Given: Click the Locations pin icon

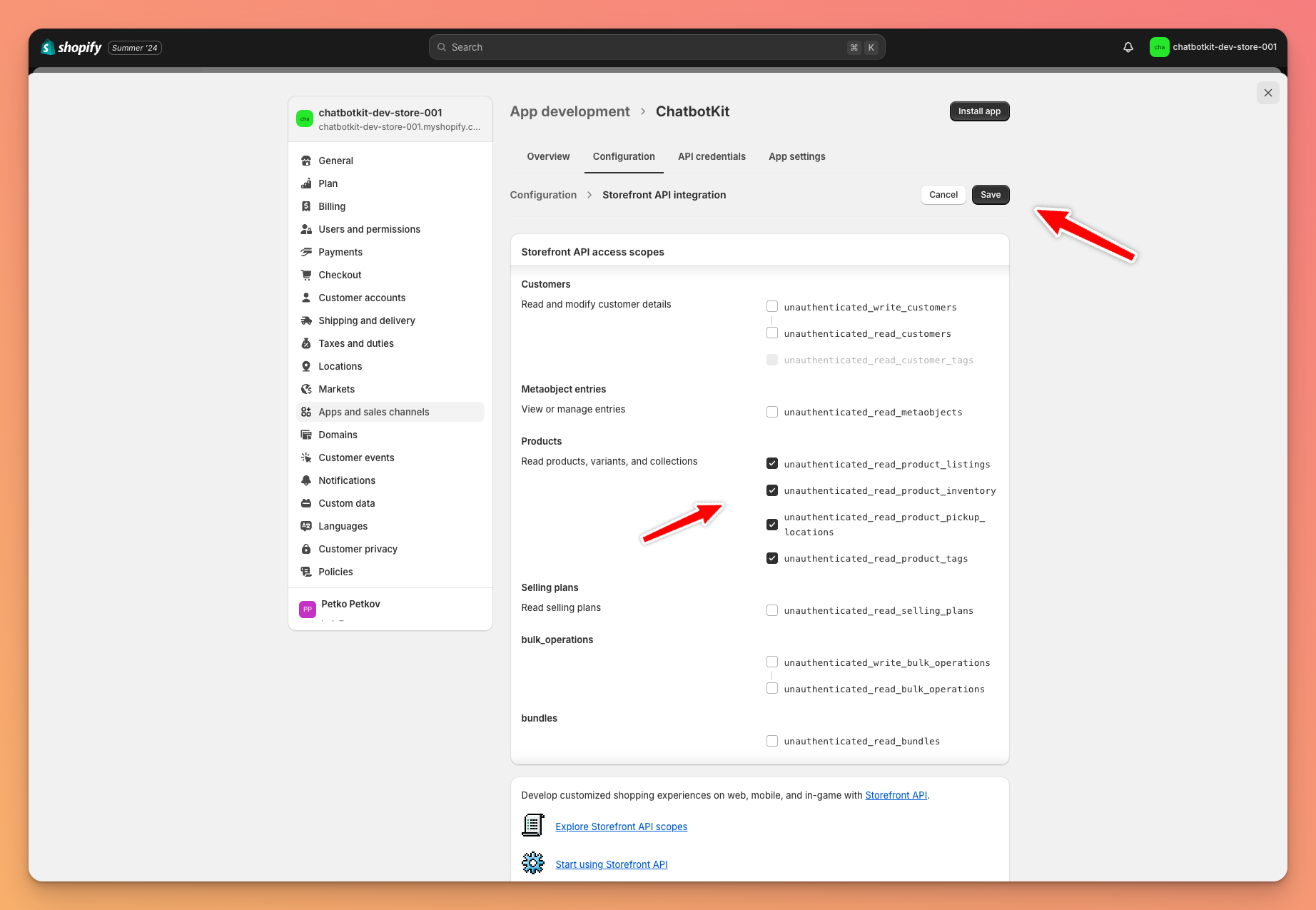Looking at the screenshot, I should [306, 366].
